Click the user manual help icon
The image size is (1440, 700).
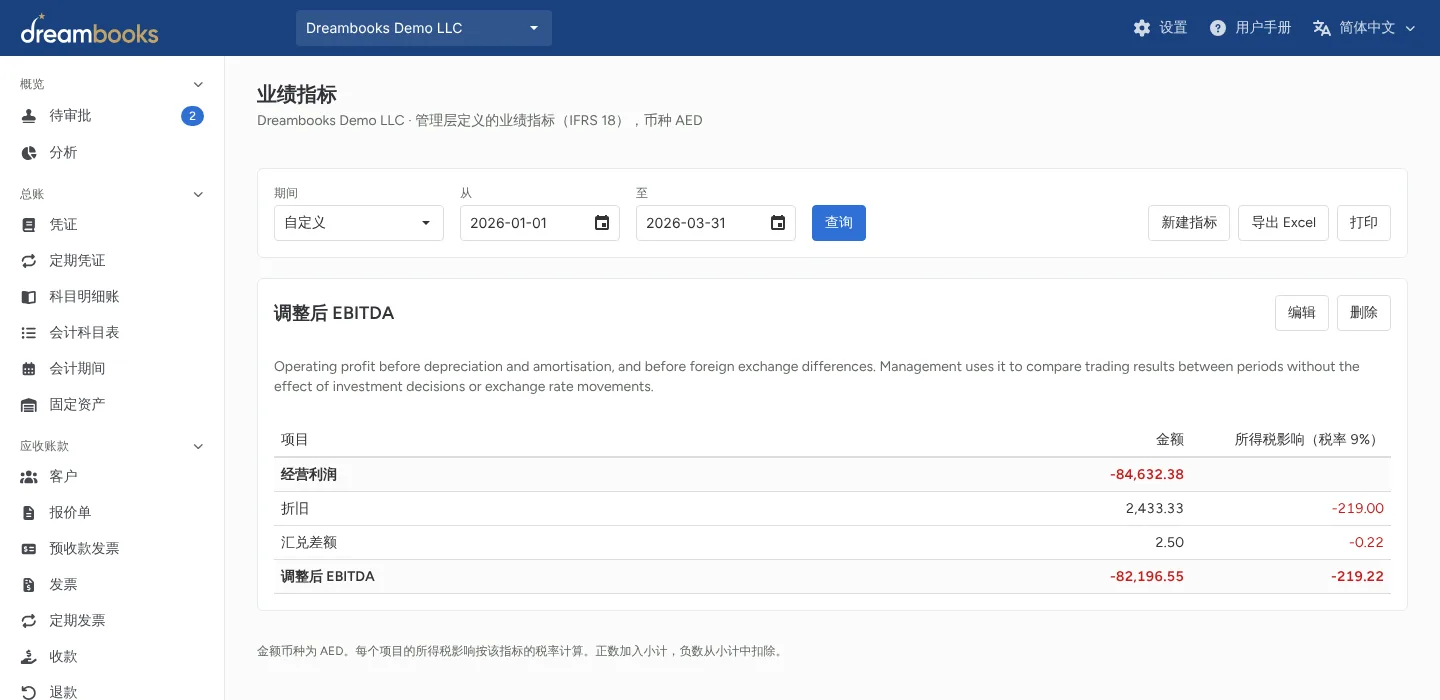point(1218,28)
